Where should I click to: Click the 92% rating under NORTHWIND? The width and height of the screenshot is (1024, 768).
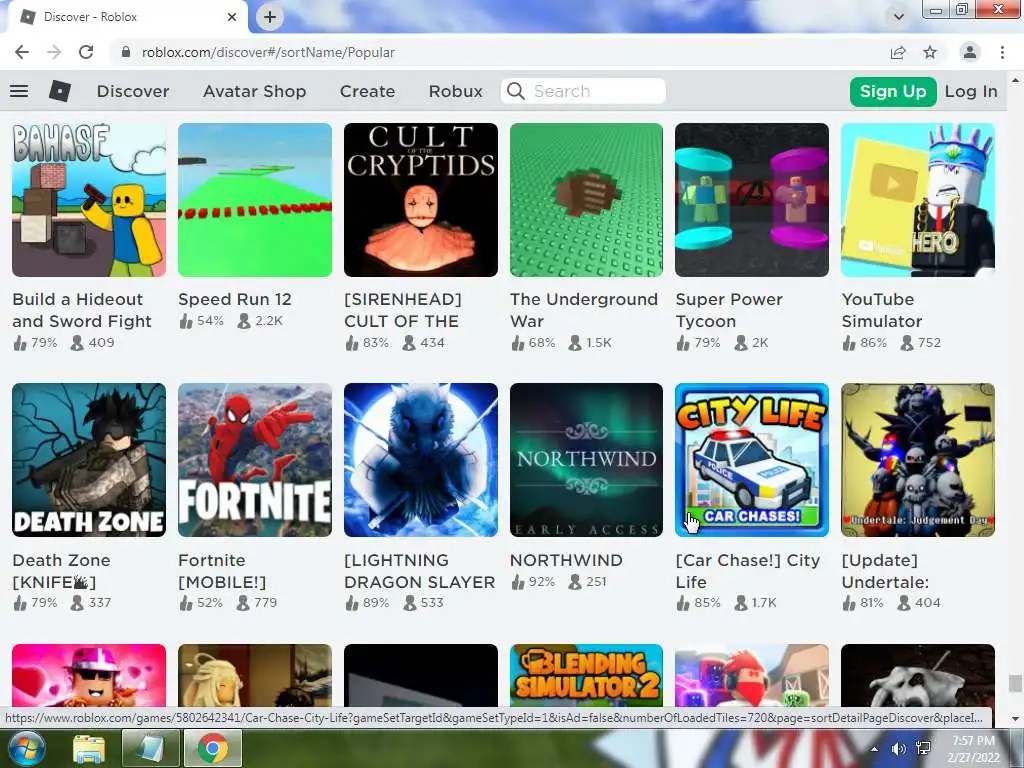coord(533,581)
